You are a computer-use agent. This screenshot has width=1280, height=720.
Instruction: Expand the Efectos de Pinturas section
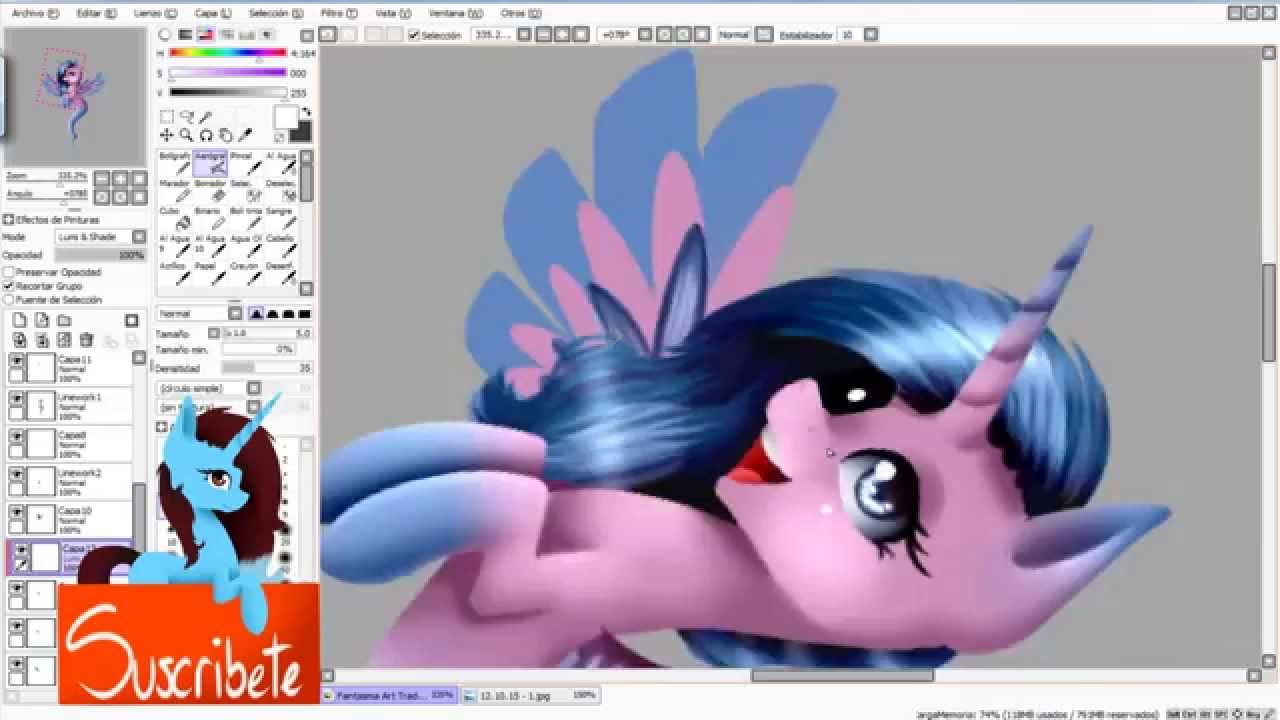pos(8,220)
